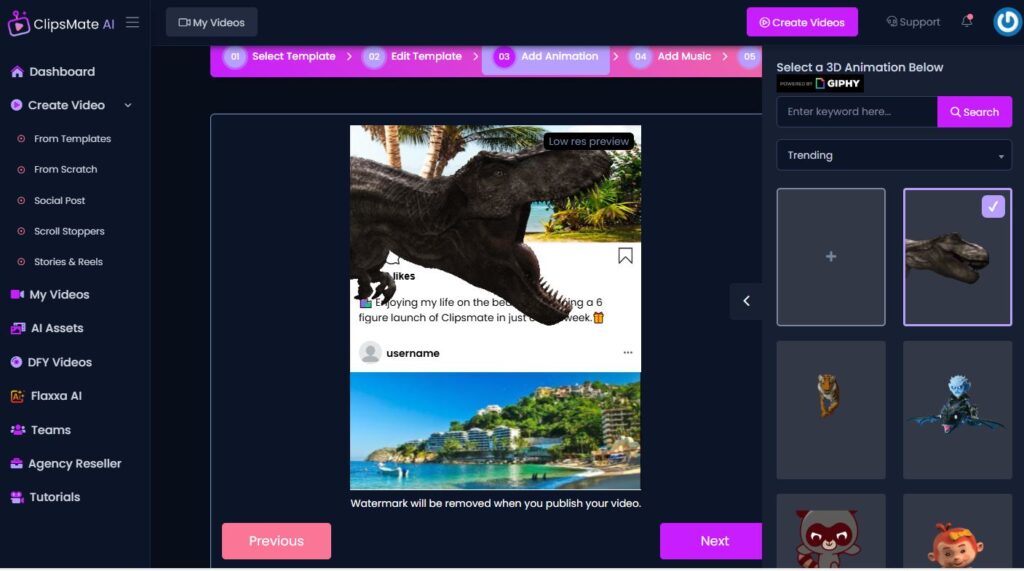Click the GIPHY powered-by logo
Screen dimensions: 1024x571
tap(820, 84)
